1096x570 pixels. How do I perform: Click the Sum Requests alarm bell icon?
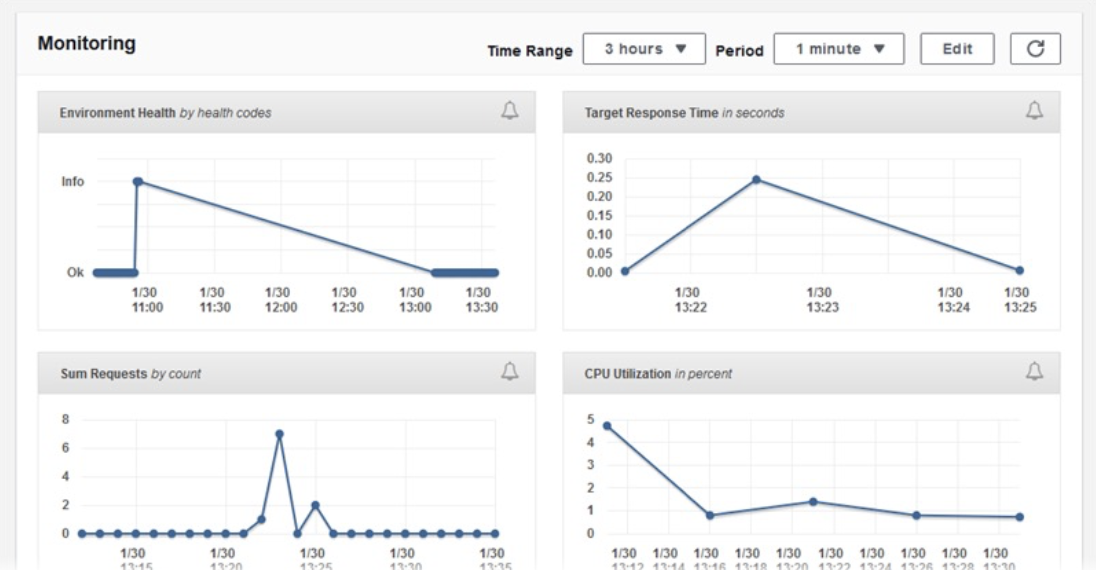(x=510, y=372)
